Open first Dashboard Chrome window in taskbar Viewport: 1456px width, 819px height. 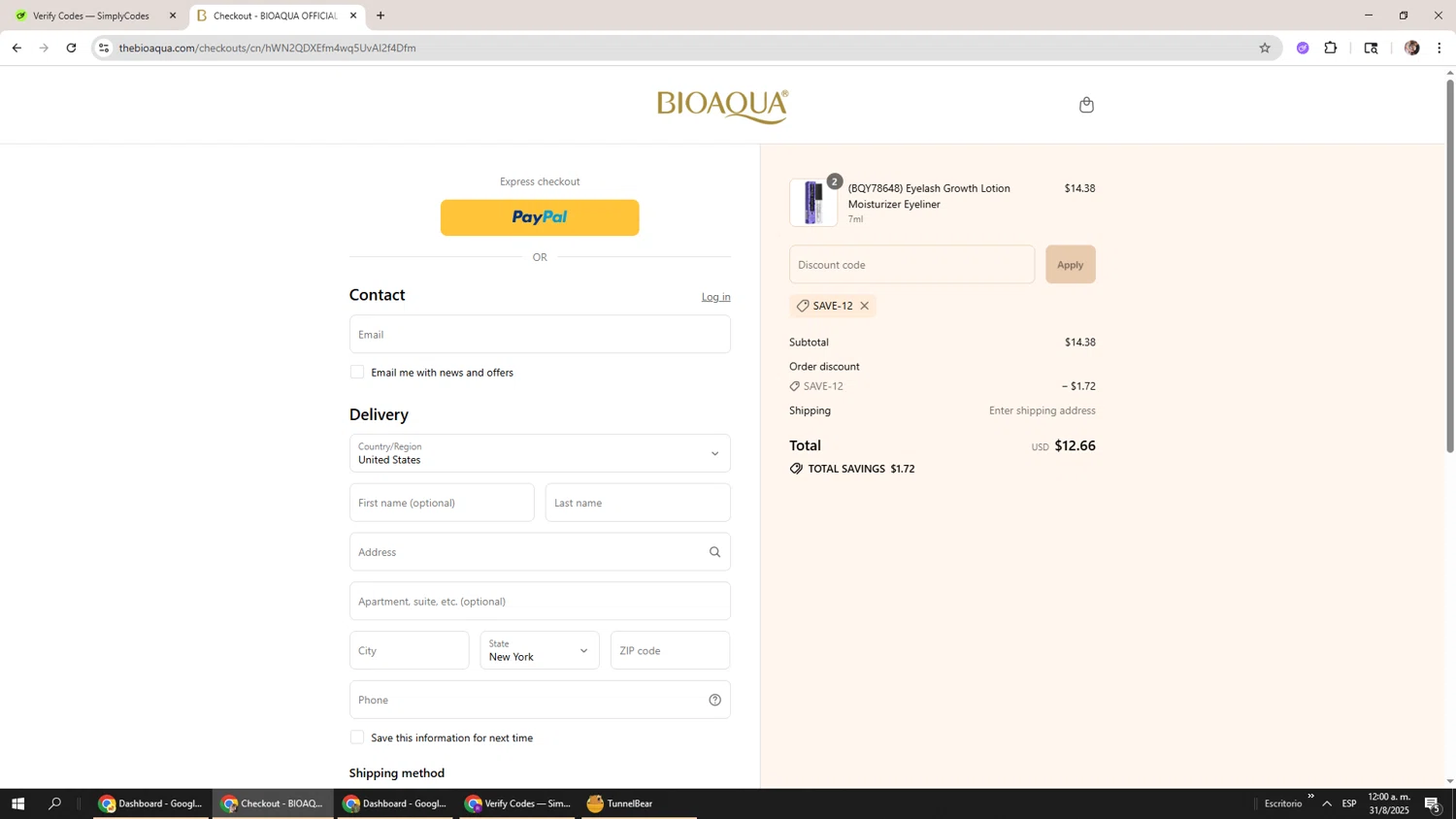click(x=151, y=803)
